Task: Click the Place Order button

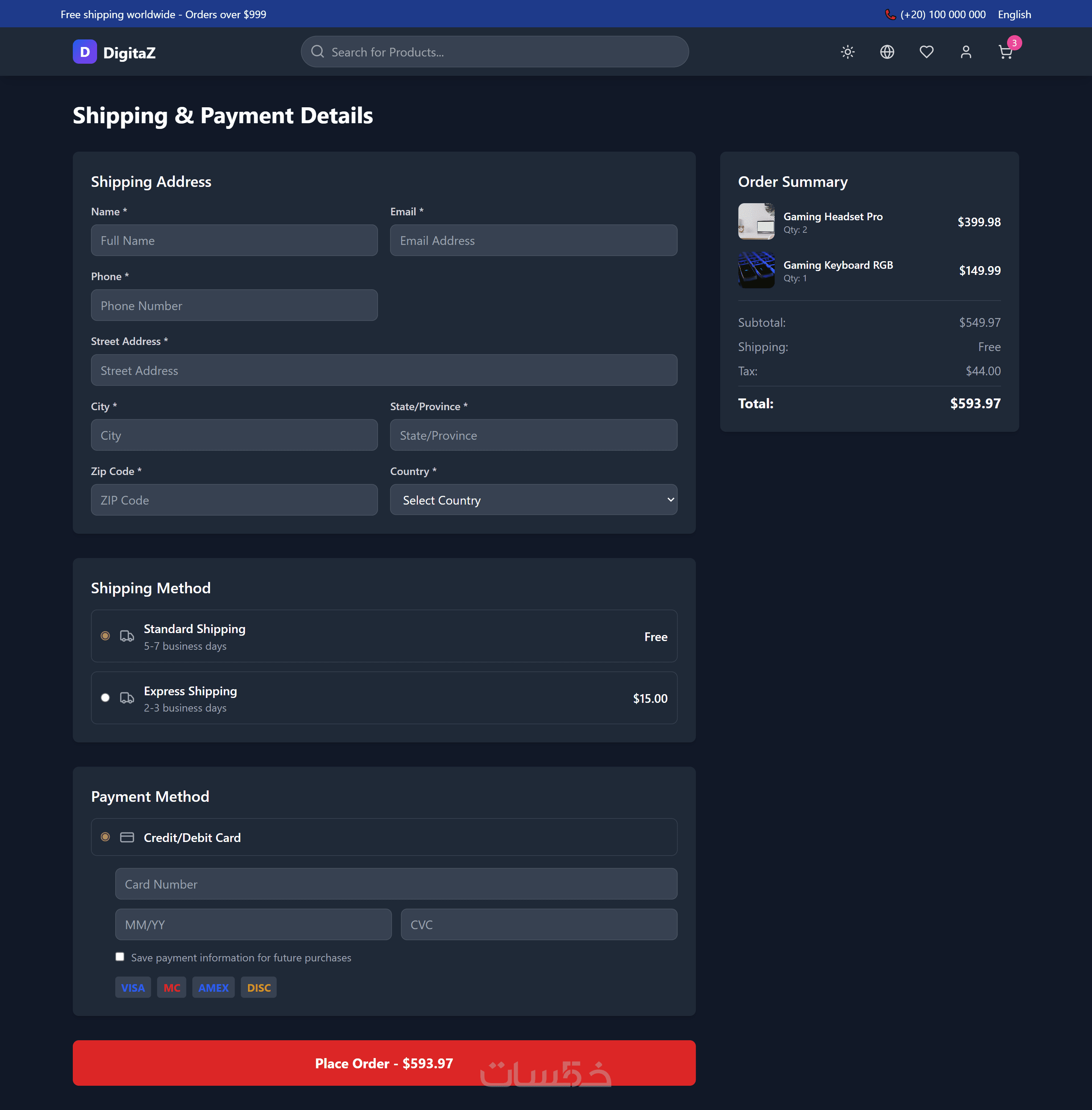Action: (x=384, y=1063)
